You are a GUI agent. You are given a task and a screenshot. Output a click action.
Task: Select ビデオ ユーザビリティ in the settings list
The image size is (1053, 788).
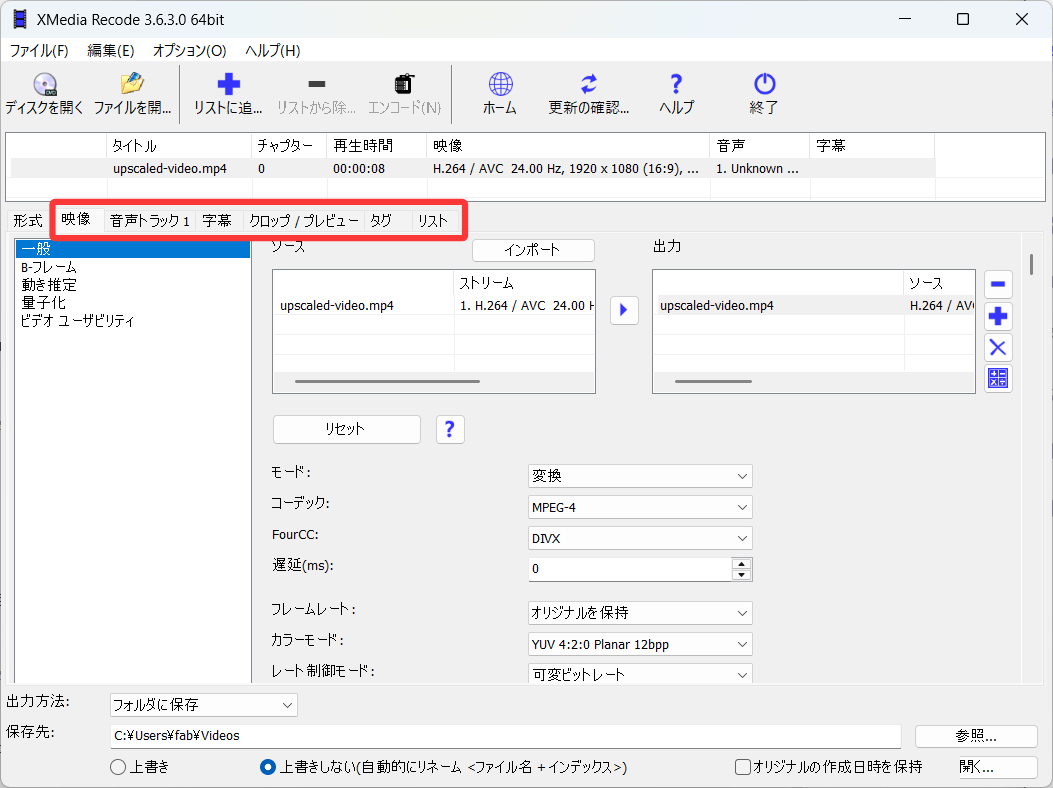[77, 320]
